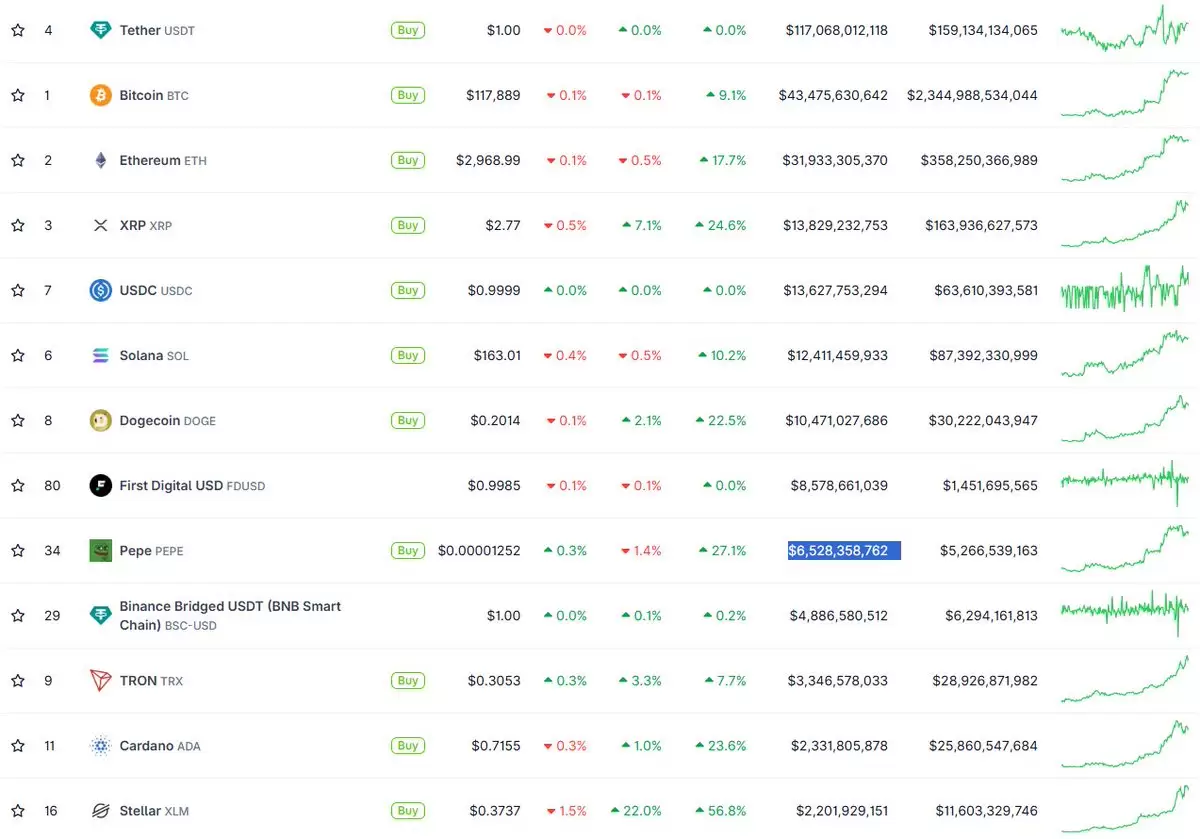Buy Cardano using its Buy button
The image size is (1200, 839).
(408, 745)
